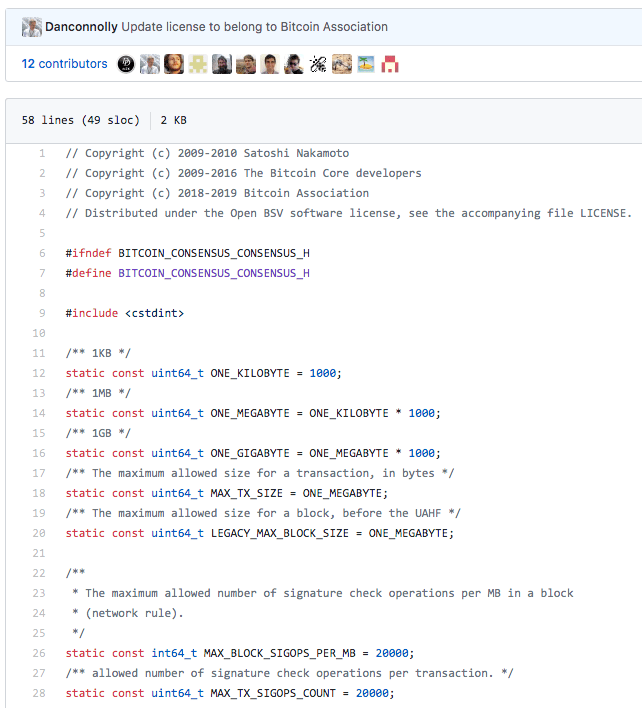642x708 pixels.
Task: Select the black-and-white insect contributor avatar
Action: 318,64
